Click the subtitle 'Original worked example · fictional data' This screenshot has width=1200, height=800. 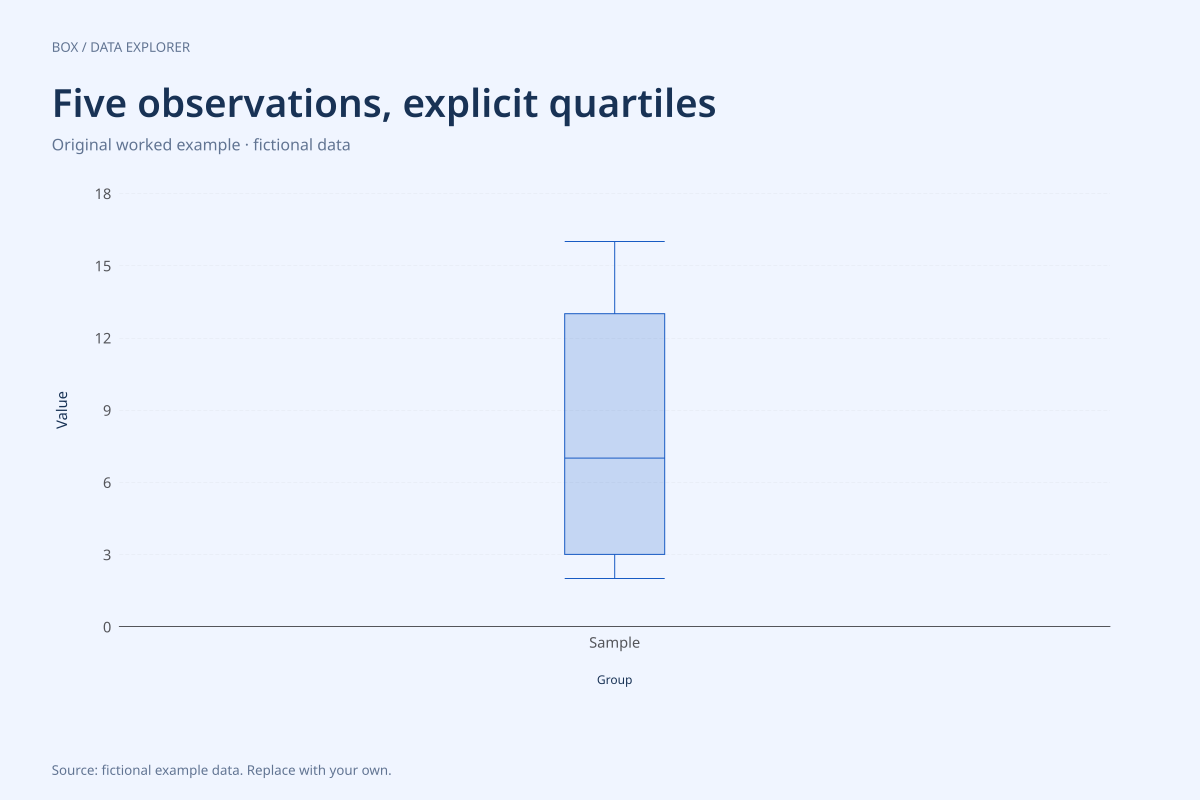tap(201, 144)
